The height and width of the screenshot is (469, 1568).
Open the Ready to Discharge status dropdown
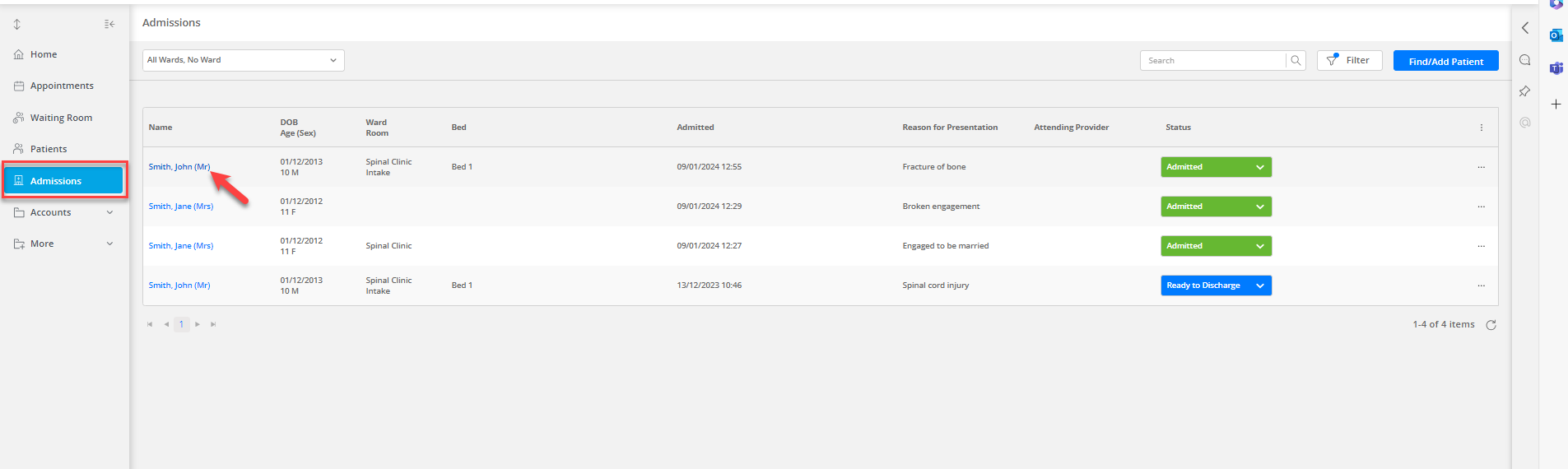pos(1217,286)
